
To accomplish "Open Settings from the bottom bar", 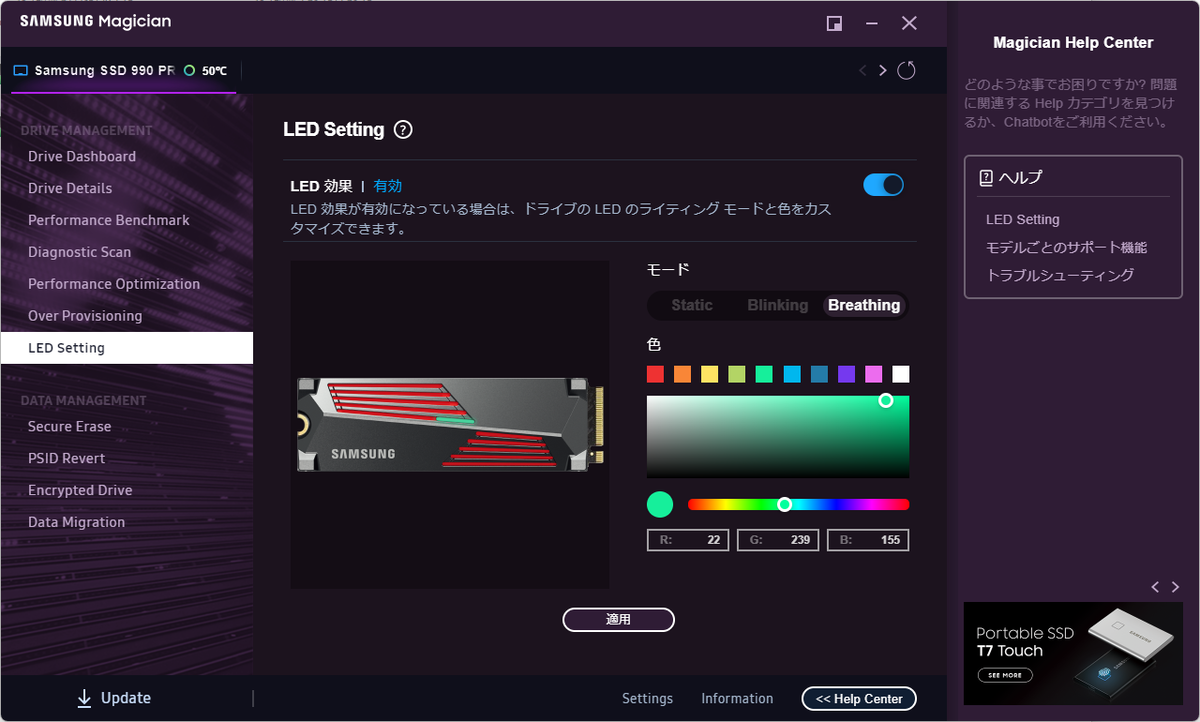I will [647, 699].
